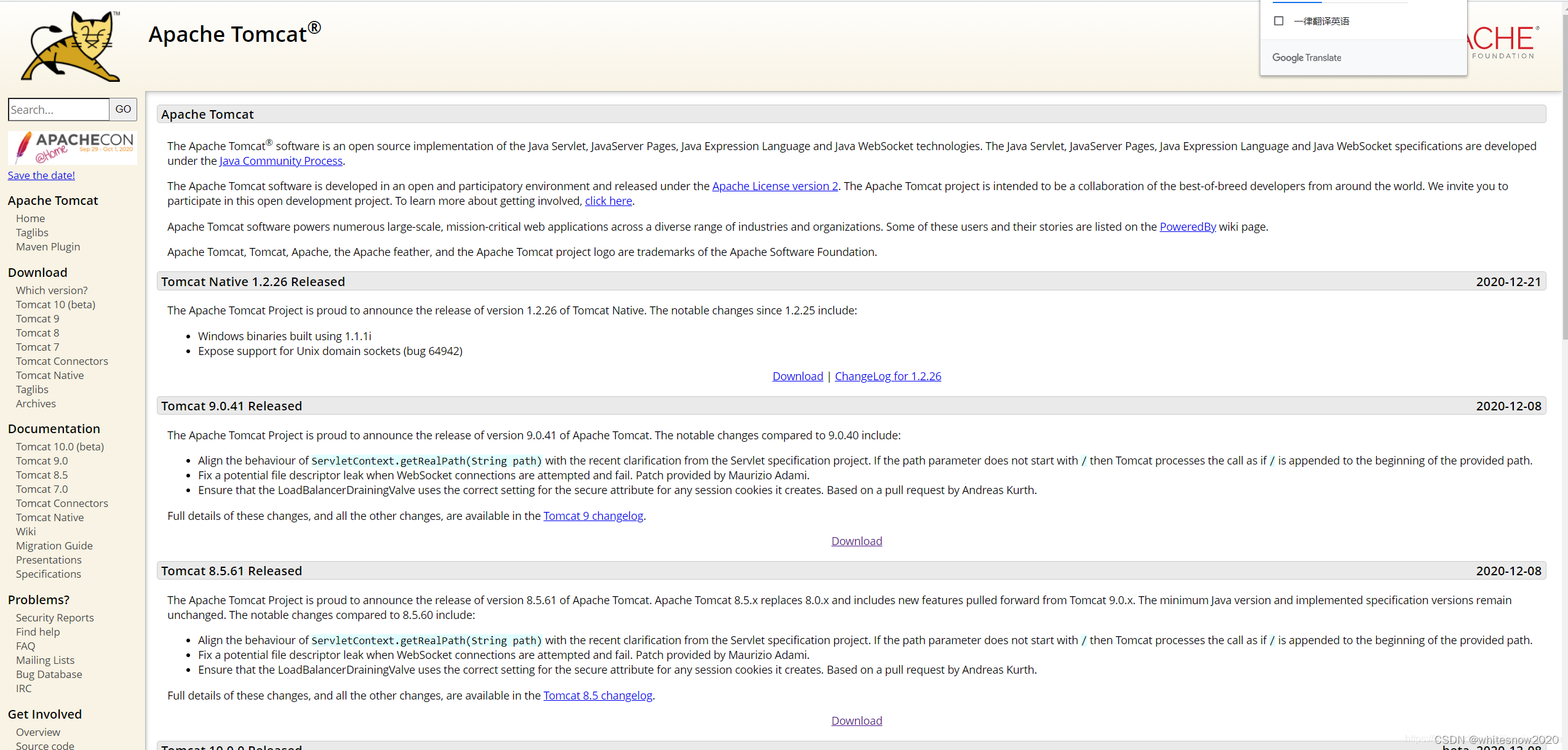Click the search input field
The width and height of the screenshot is (1568, 750).
[58, 109]
